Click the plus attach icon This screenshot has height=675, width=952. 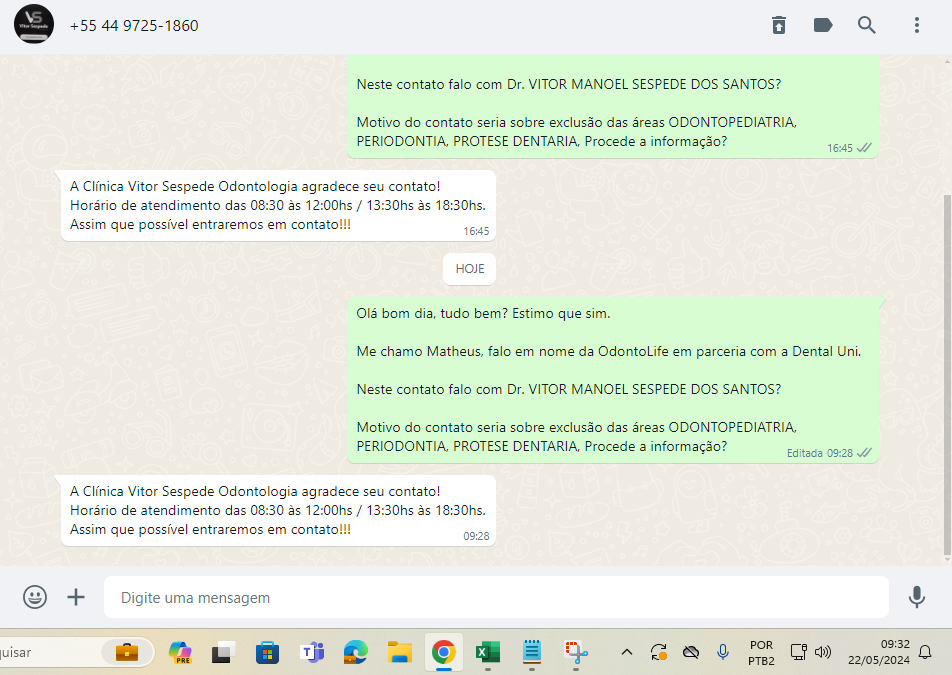tap(76, 597)
